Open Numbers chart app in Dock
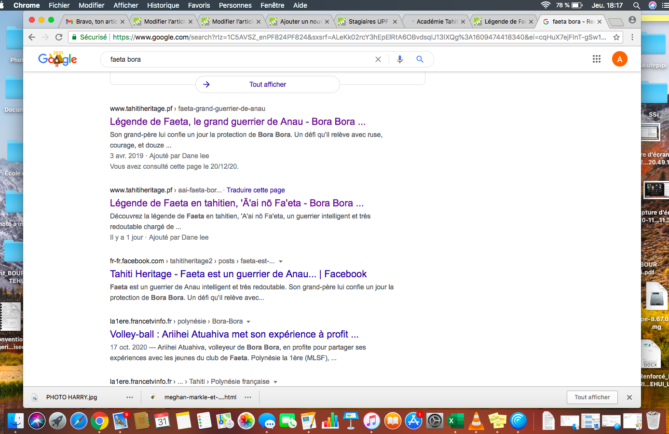The width and height of the screenshot is (669, 434). (x=330, y=421)
